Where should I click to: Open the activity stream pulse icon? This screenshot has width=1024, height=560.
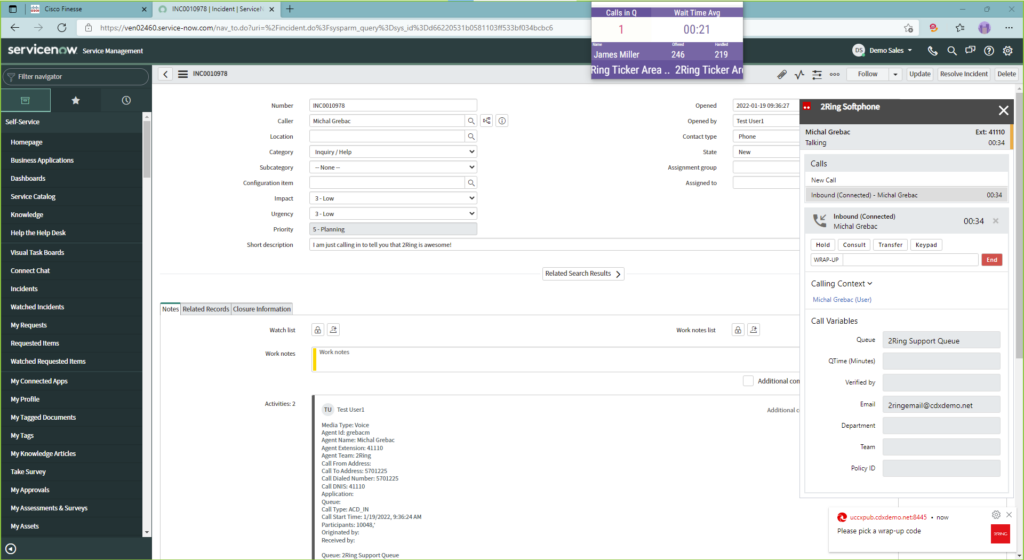click(x=799, y=74)
